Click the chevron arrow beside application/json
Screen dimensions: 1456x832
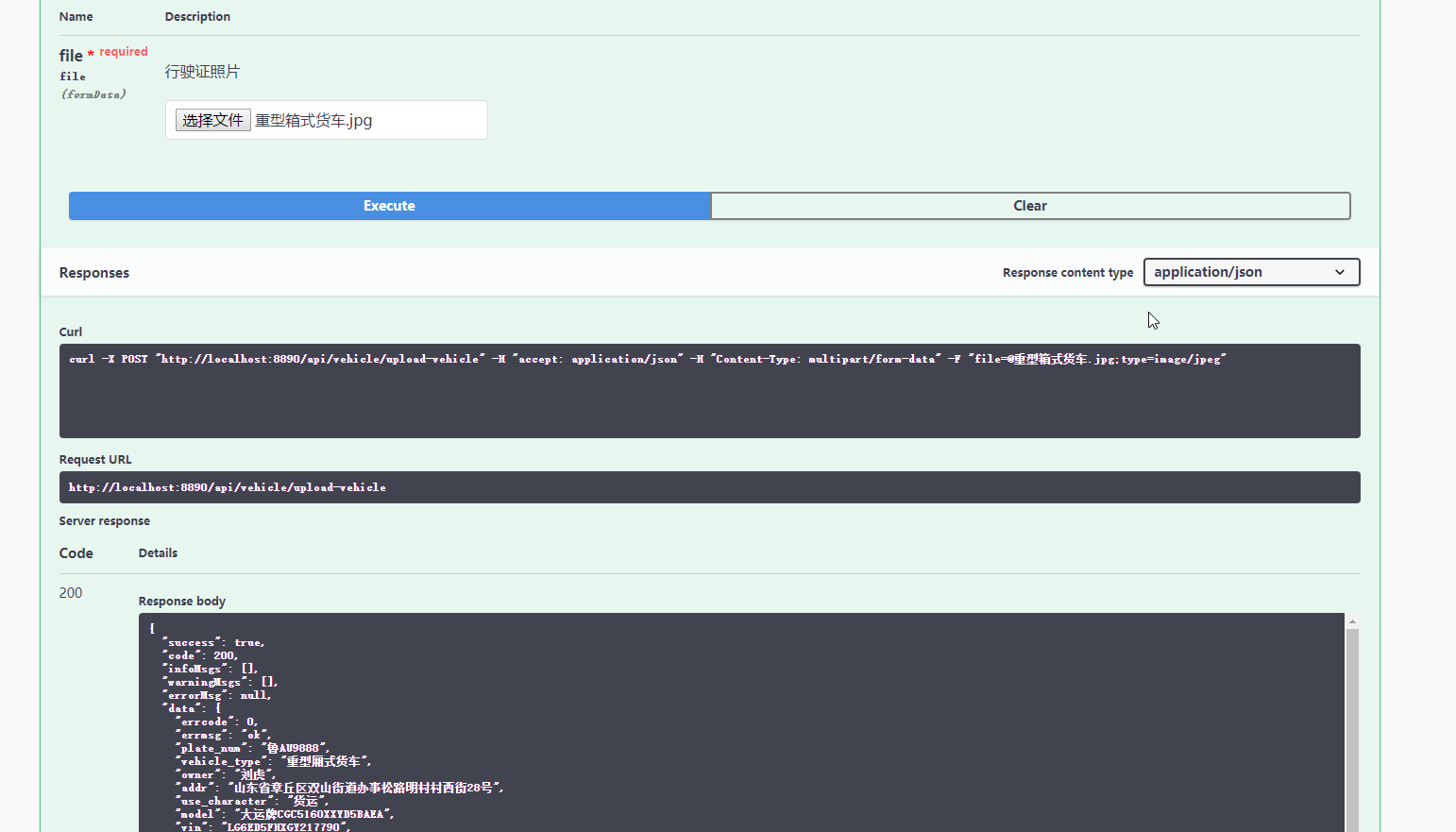click(1340, 272)
